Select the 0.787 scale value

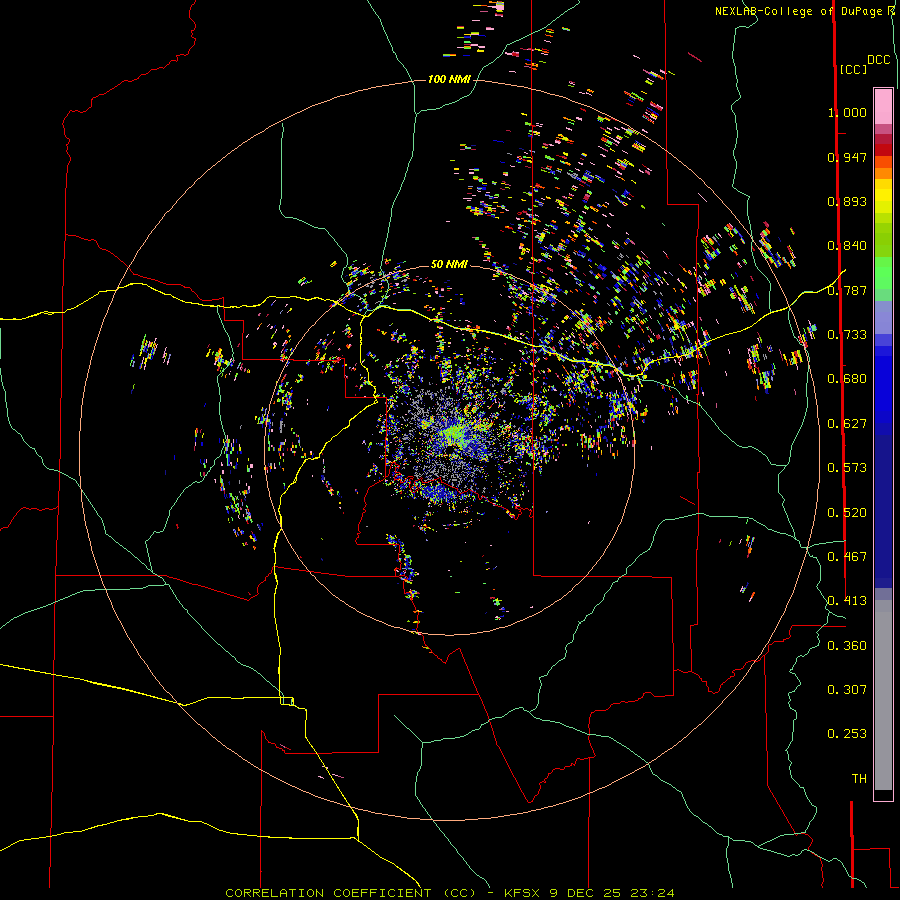(847, 290)
